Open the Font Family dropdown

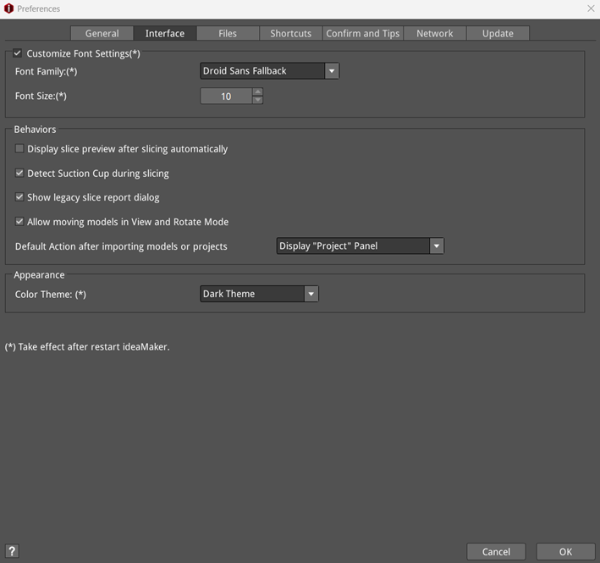click(x=269, y=71)
